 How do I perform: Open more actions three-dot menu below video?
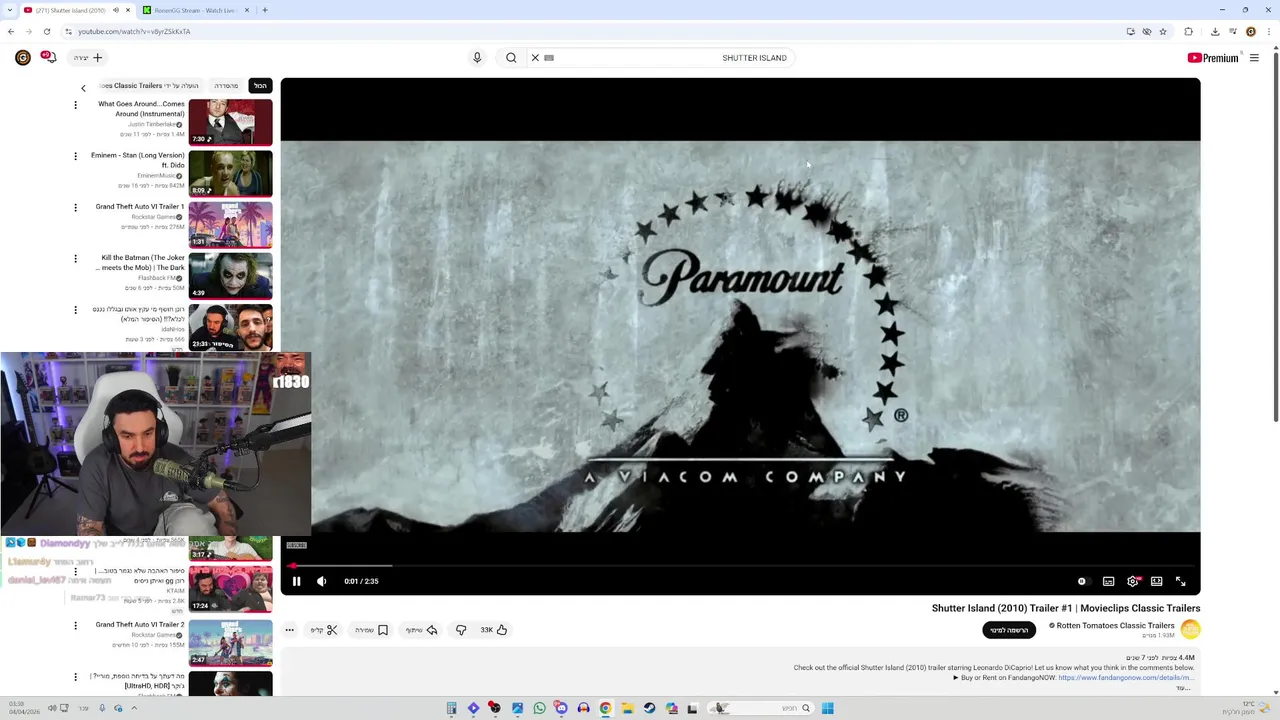click(x=289, y=630)
